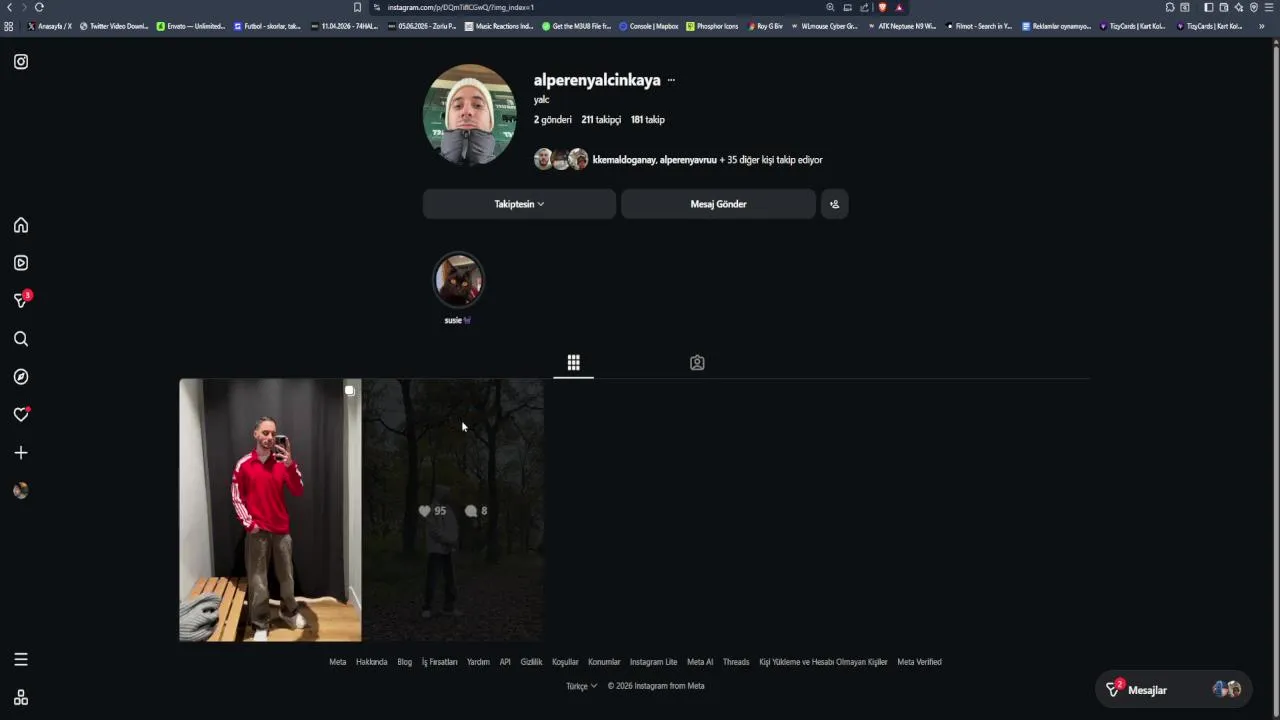Go to the Home feed icon
1280x720 pixels.
21,225
